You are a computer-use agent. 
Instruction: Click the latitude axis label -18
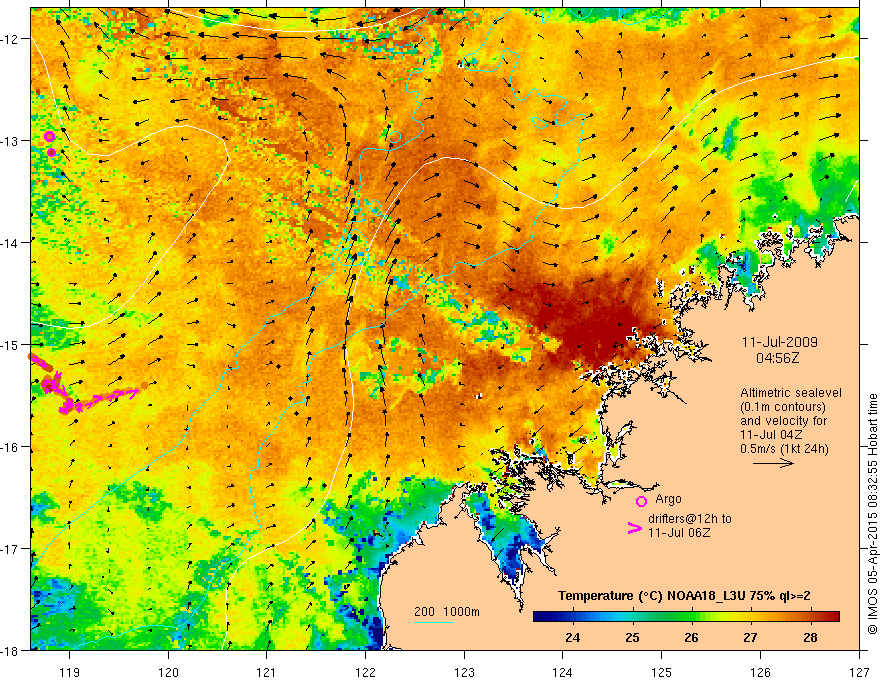click(13, 650)
